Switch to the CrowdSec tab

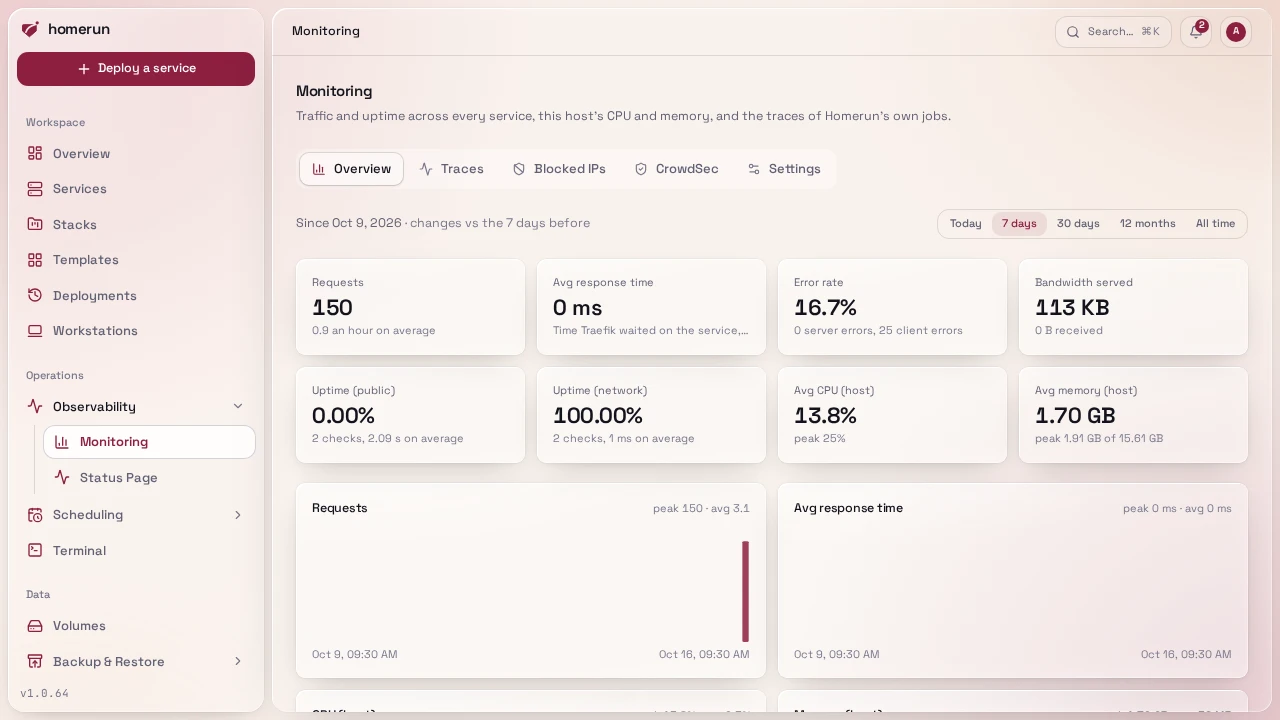coord(676,169)
